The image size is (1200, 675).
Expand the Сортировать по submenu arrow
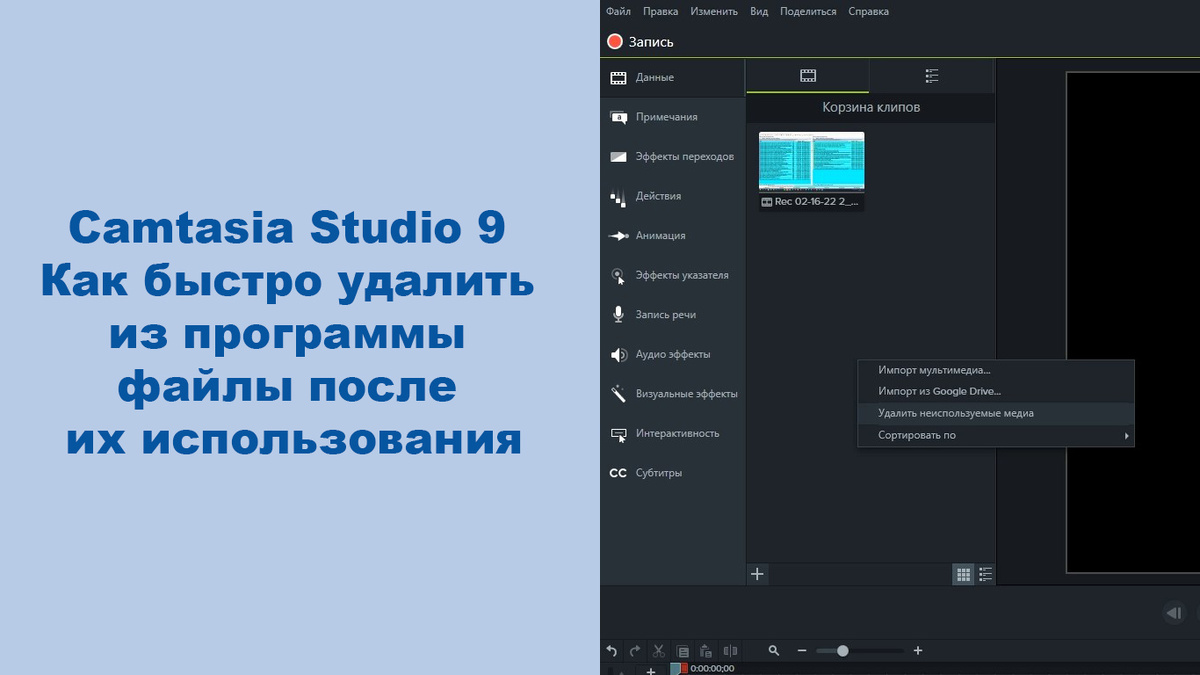point(1127,436)
